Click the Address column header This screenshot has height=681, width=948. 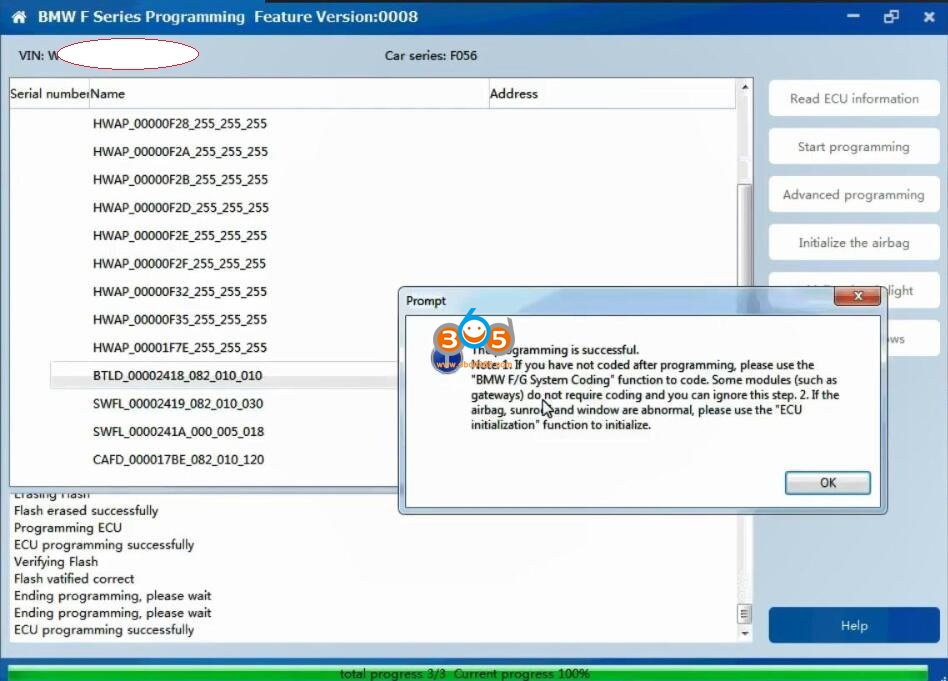[612, 94]
